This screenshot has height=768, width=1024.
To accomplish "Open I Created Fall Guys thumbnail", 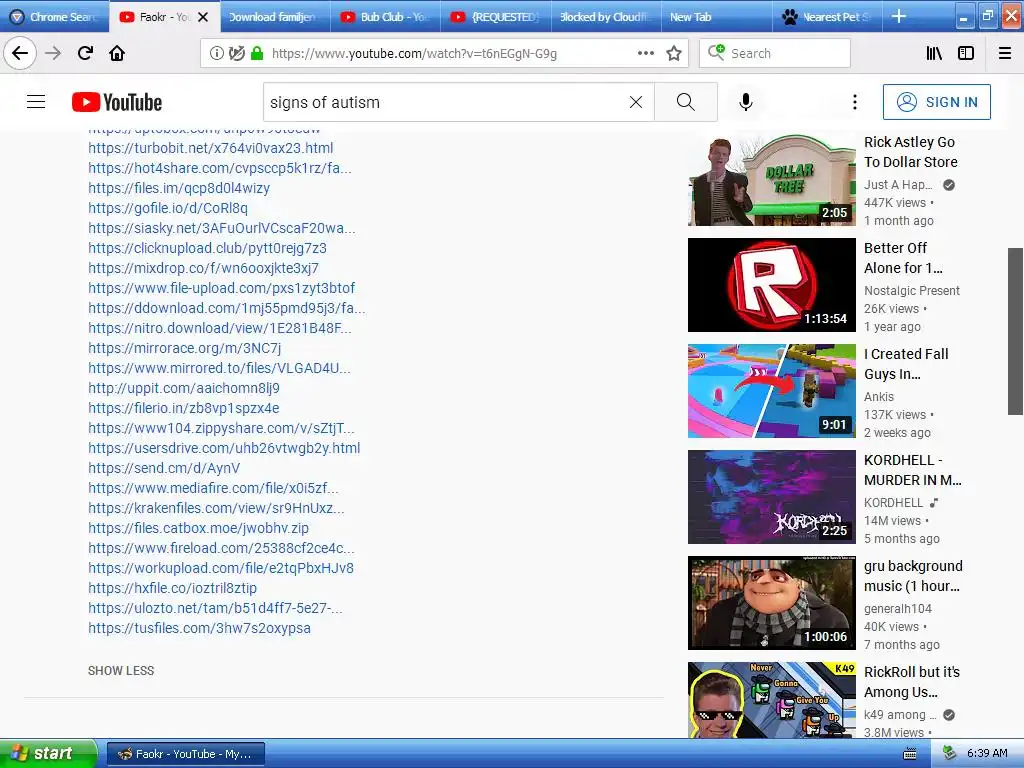I will coord(771,391).
